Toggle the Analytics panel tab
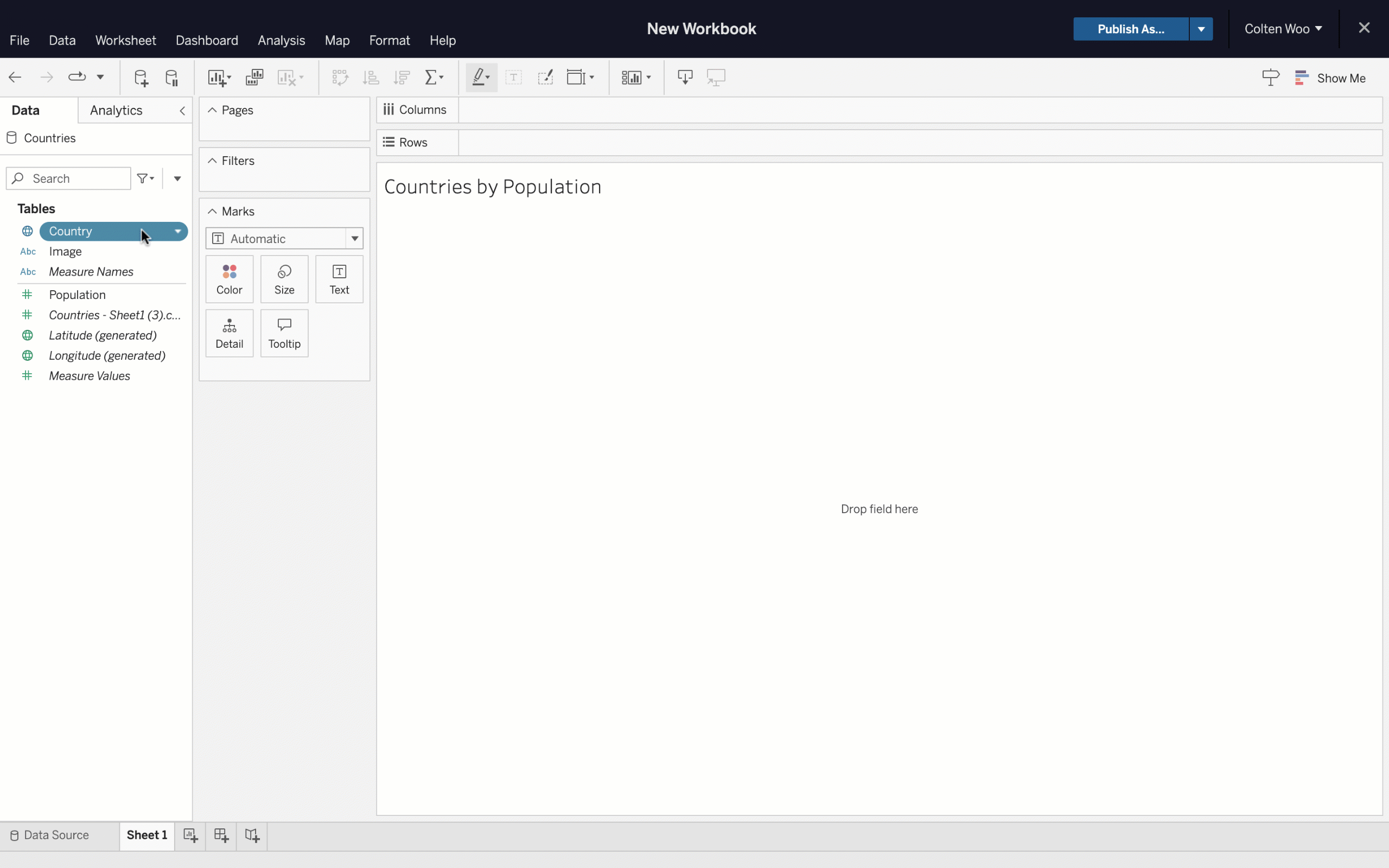The width and height of the screenshot is (1389, 868). click(116, 110)
